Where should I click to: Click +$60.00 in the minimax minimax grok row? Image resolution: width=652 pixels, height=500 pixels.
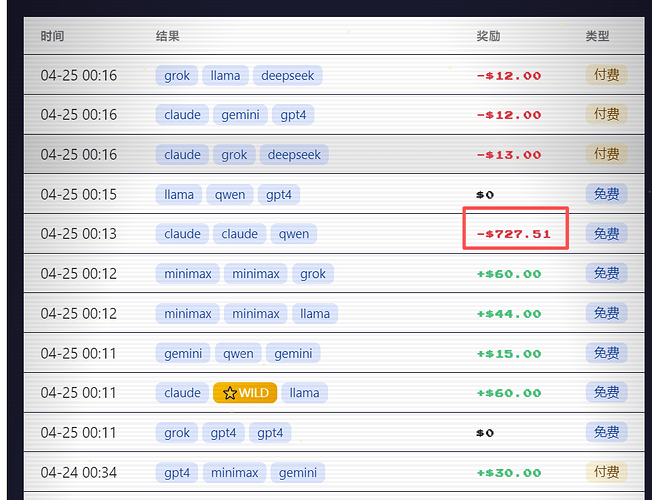[509, 274]
